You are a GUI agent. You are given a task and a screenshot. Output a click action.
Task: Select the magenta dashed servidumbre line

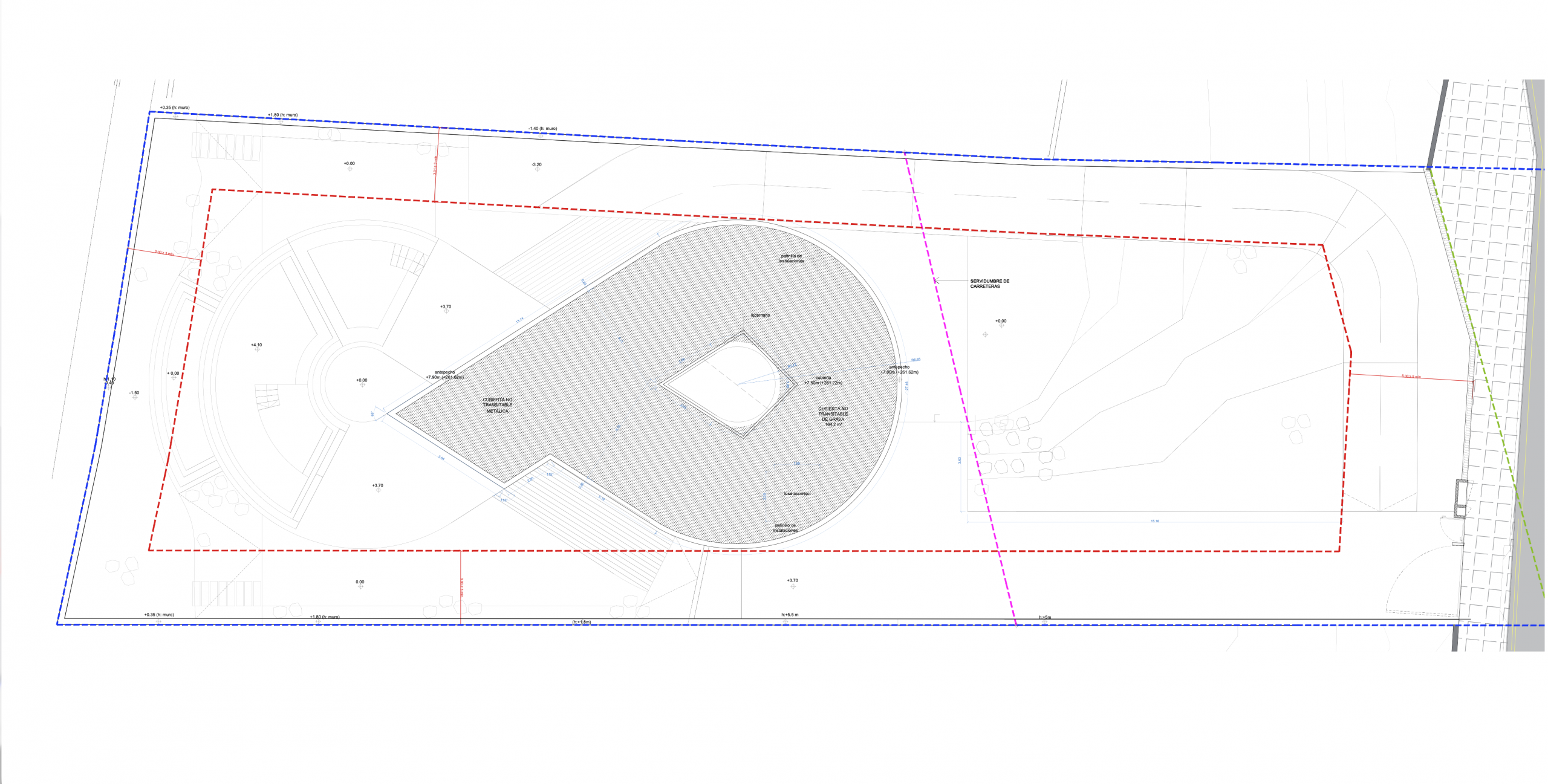pos(960,387)
